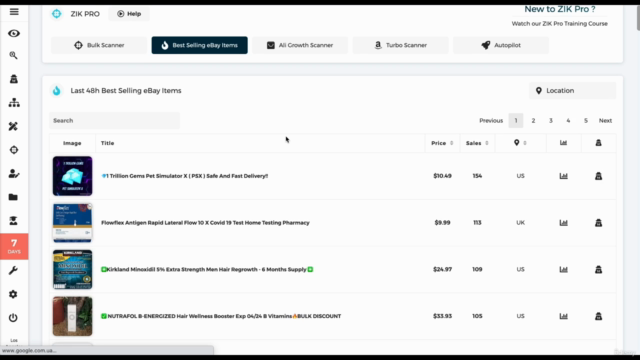The height and width of the screenshot is (360, 640).
Task: Click the graduation academy icon in sidebar
Action: (x=13, y=221)
